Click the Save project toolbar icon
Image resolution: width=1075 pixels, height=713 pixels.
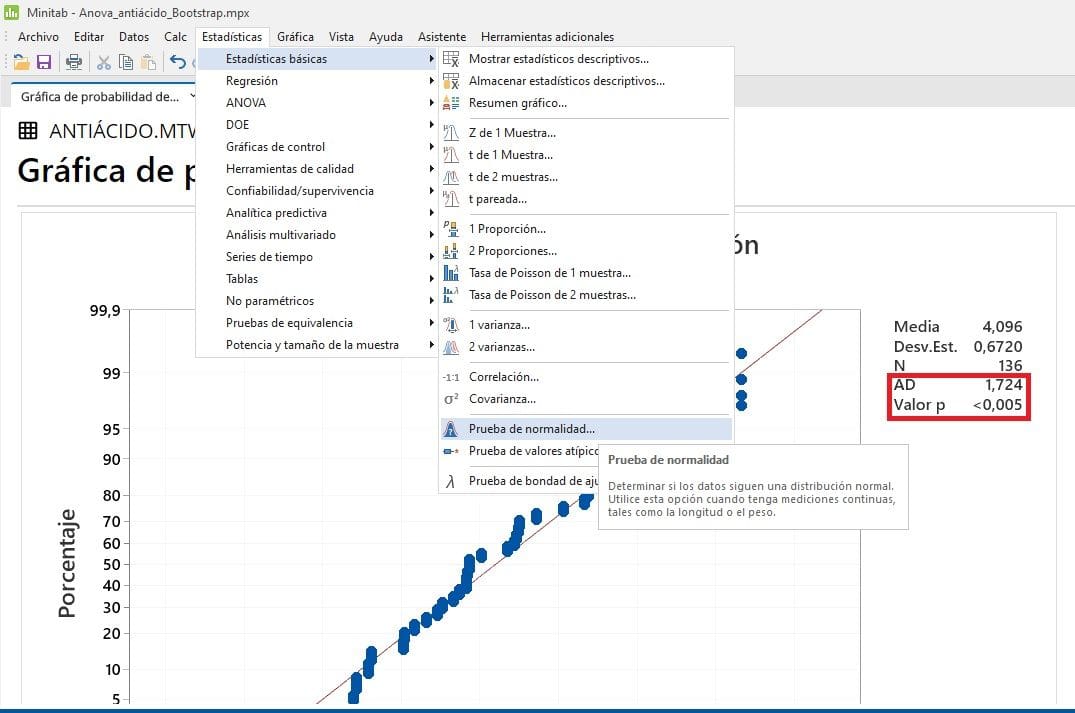tap(44, 62)
